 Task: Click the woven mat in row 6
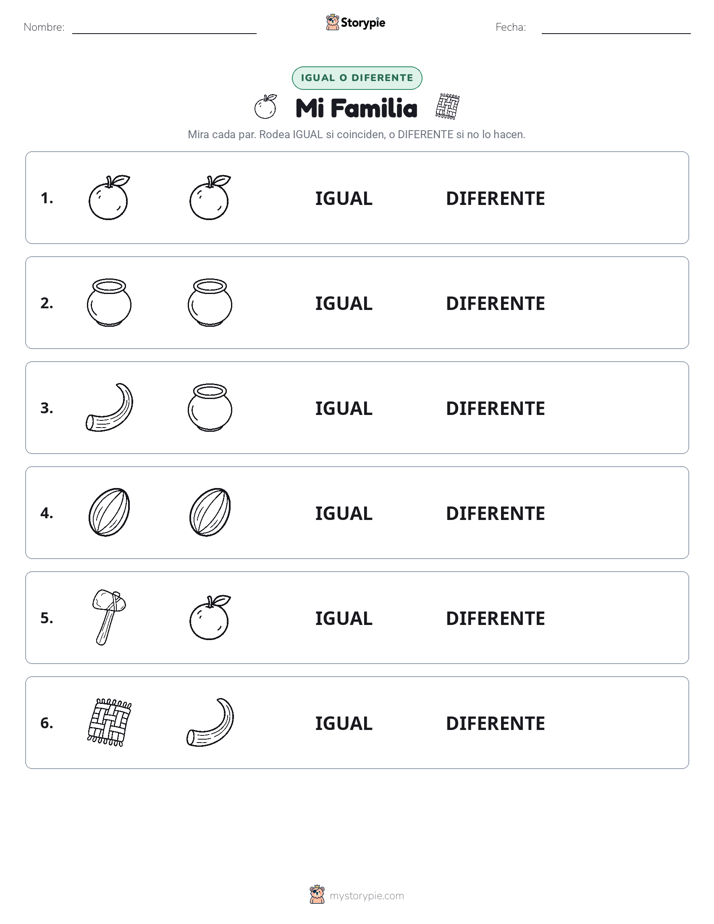coord(109,722)
